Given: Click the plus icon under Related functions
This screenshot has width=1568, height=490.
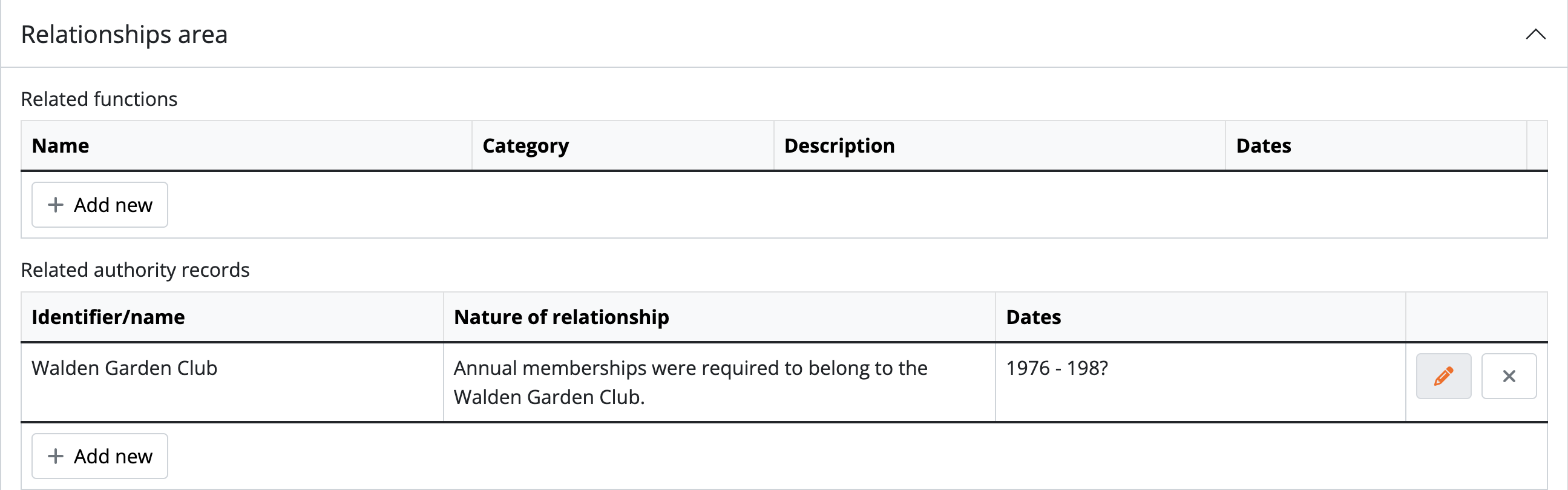Looking at the screenshot, I should (x=56, y=205).
